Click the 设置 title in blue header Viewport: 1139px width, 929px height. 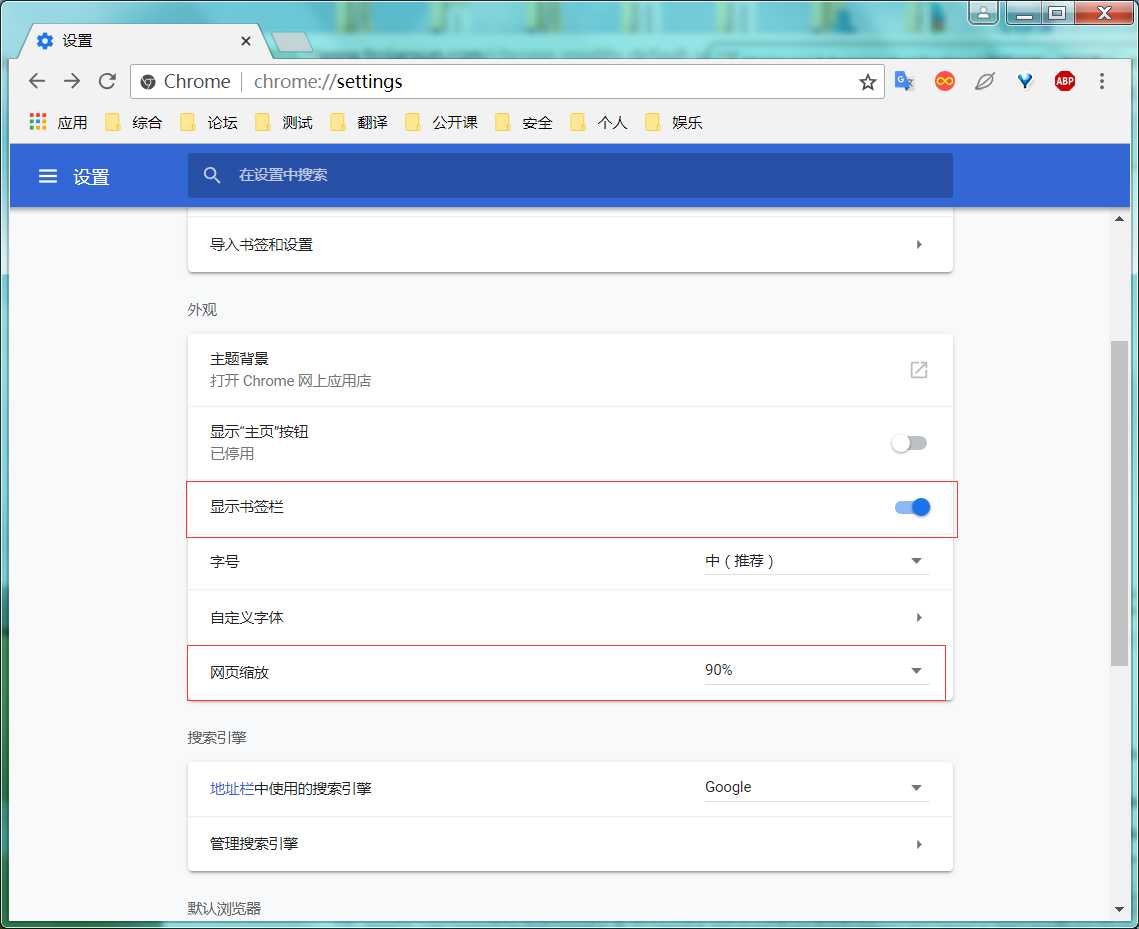[x=91, y=177]
